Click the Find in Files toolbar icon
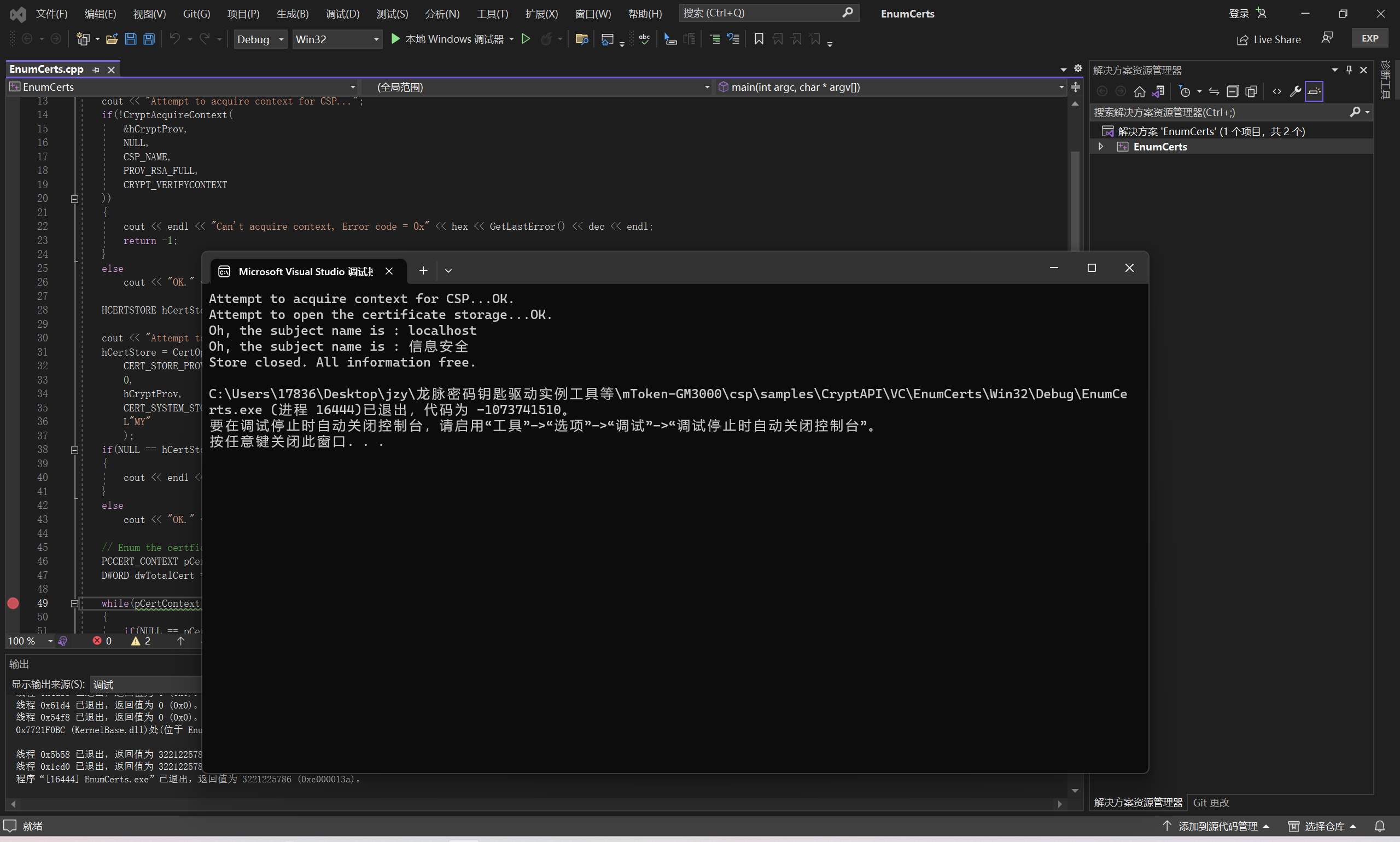This screenshot has height=842, width=1400. click(581, 39)
